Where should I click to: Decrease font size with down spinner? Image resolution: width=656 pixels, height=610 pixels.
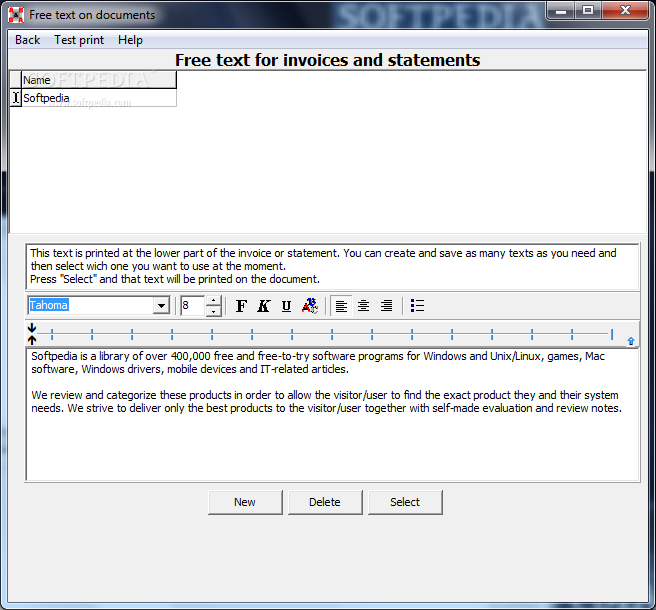click(213, 311)
